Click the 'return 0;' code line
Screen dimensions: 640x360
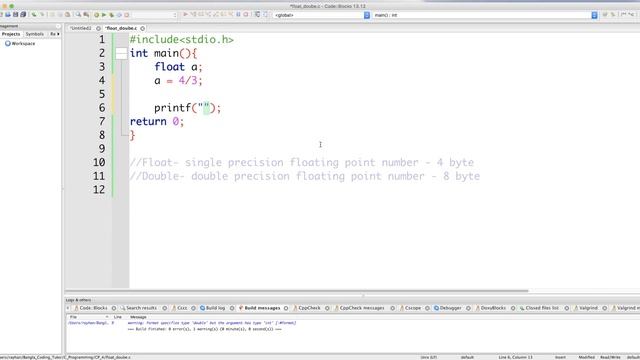(157, 122)
